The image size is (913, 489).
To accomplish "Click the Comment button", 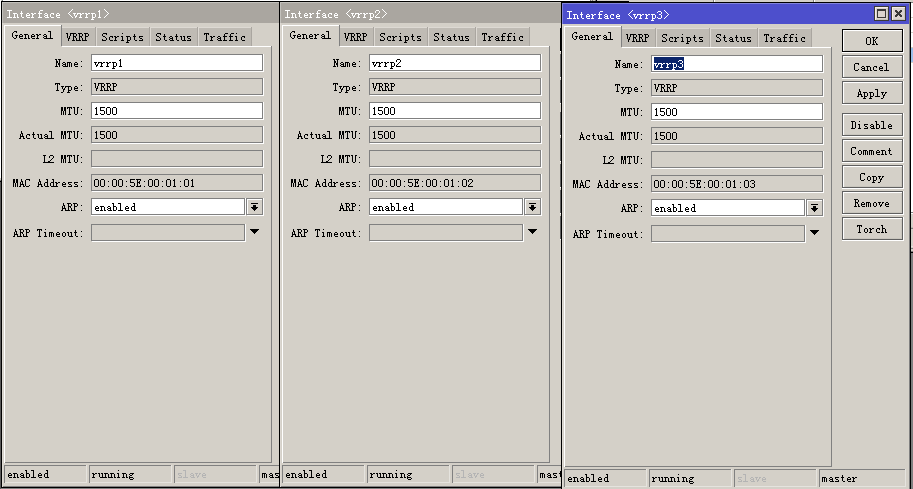I will (x=872, y=151).
